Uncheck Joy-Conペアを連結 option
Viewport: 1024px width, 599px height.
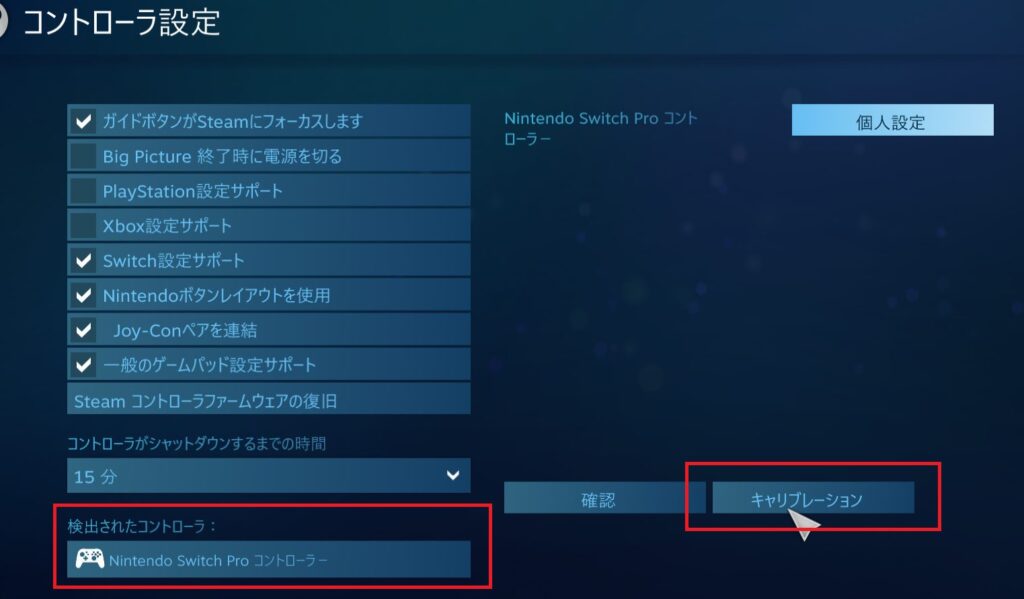tap(84, 330)
